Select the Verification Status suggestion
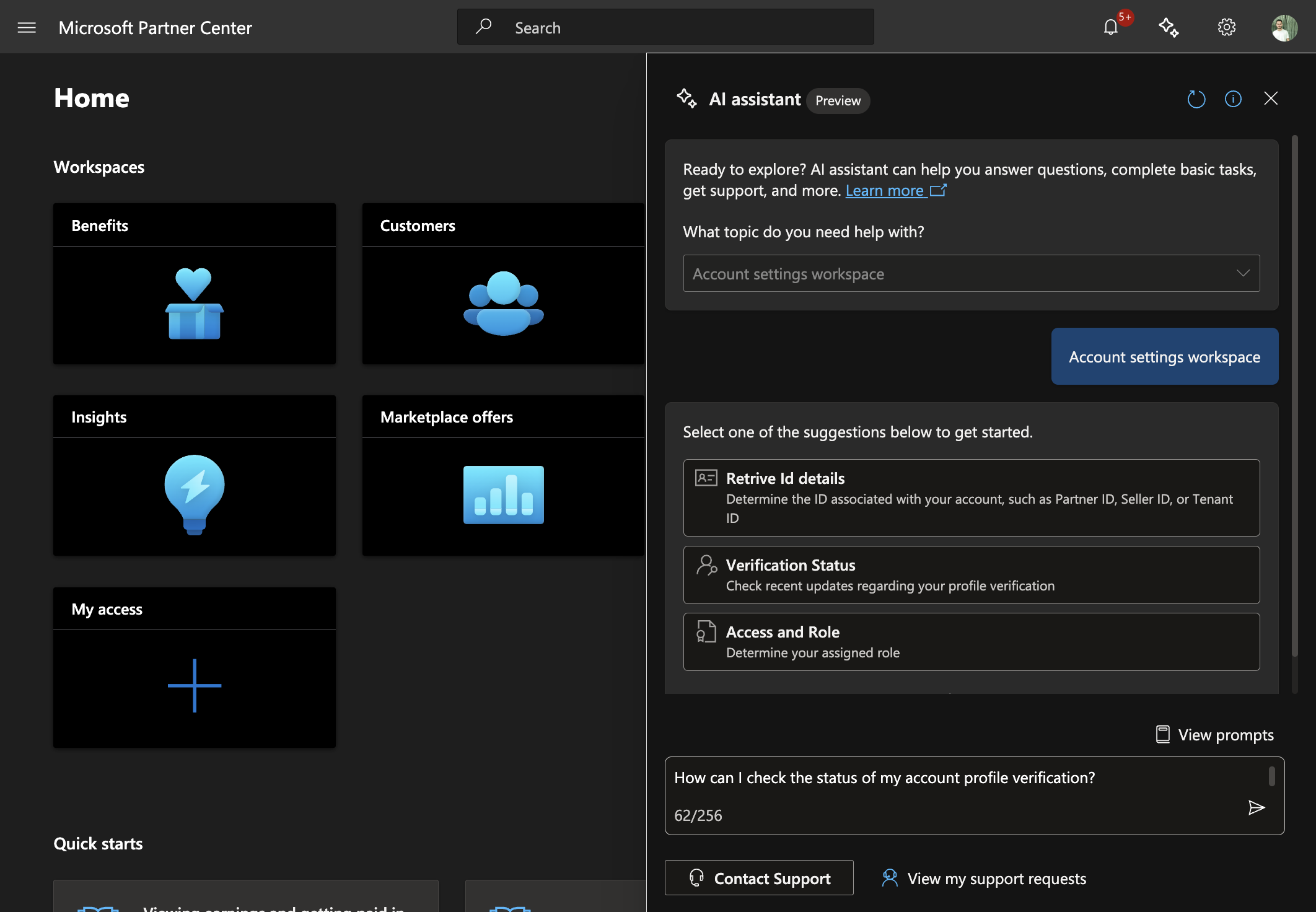Screen dimensions: 1316x912 click(x=971, y=575)
